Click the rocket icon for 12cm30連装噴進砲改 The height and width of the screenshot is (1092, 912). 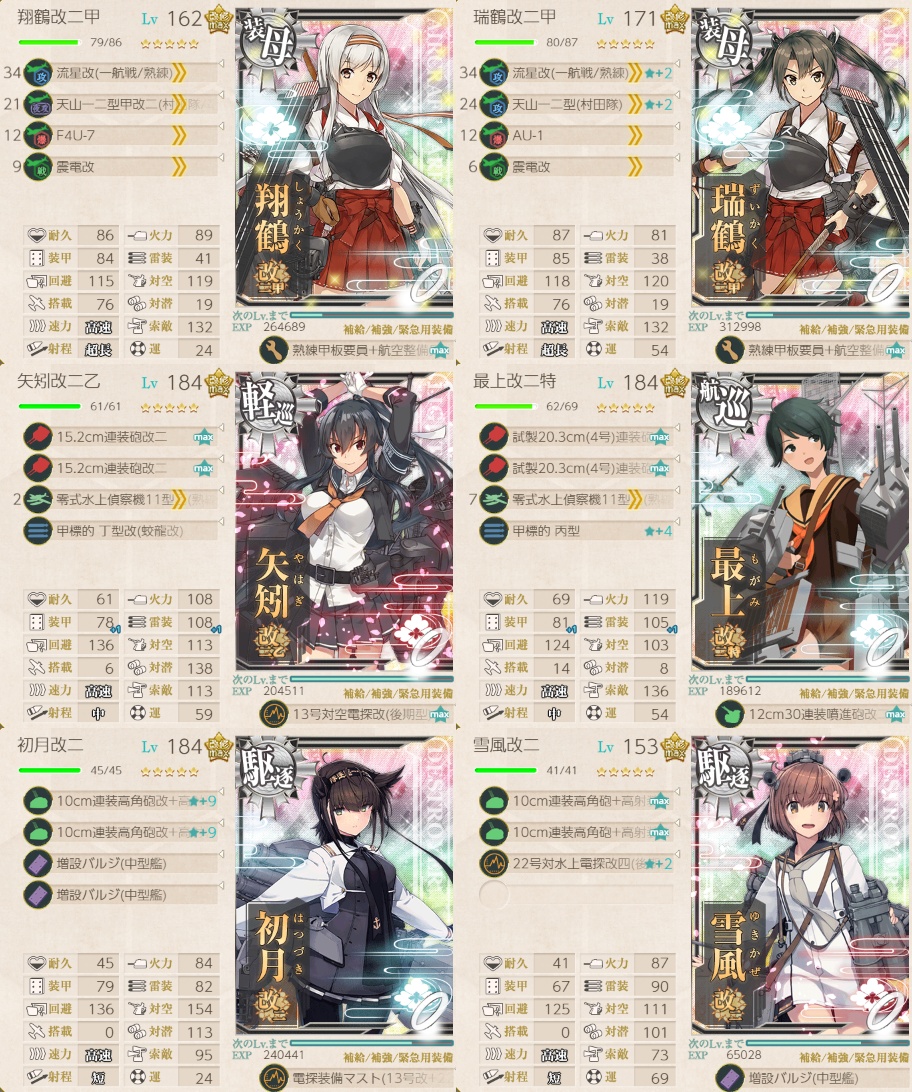730,714
